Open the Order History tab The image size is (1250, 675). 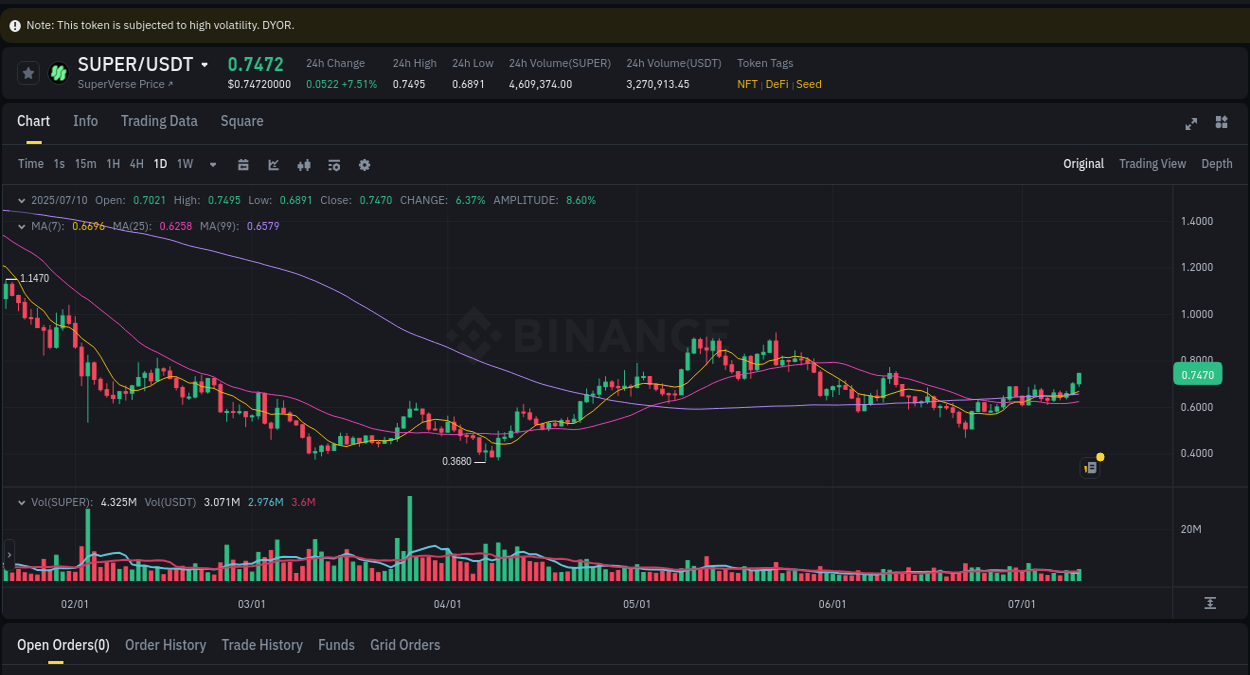click(x=165, y=645)
